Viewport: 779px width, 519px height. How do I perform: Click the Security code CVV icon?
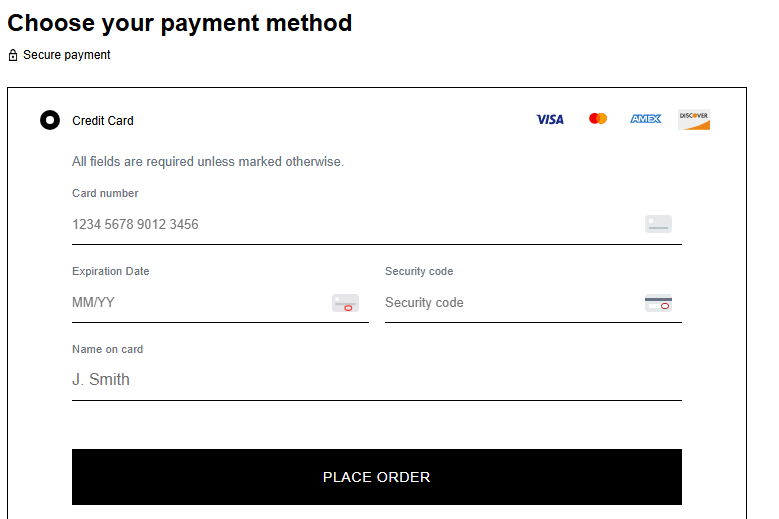click(658, 303)
